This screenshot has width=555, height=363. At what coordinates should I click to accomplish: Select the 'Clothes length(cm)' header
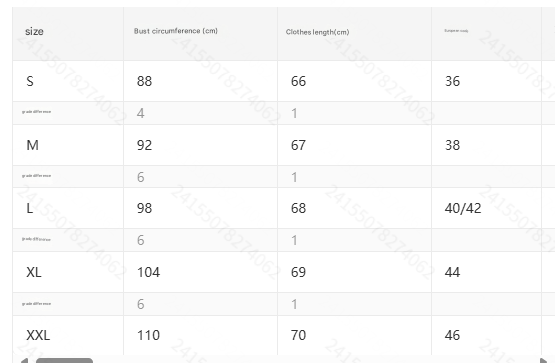317,32
